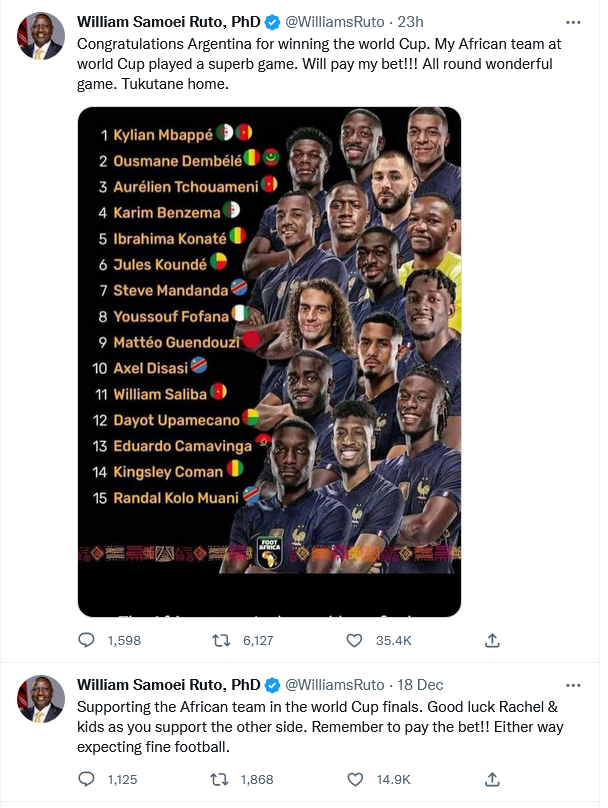Click verified badge on the 18 Dec tweet
Screen dimensions: 608x808
click(272, 685)
